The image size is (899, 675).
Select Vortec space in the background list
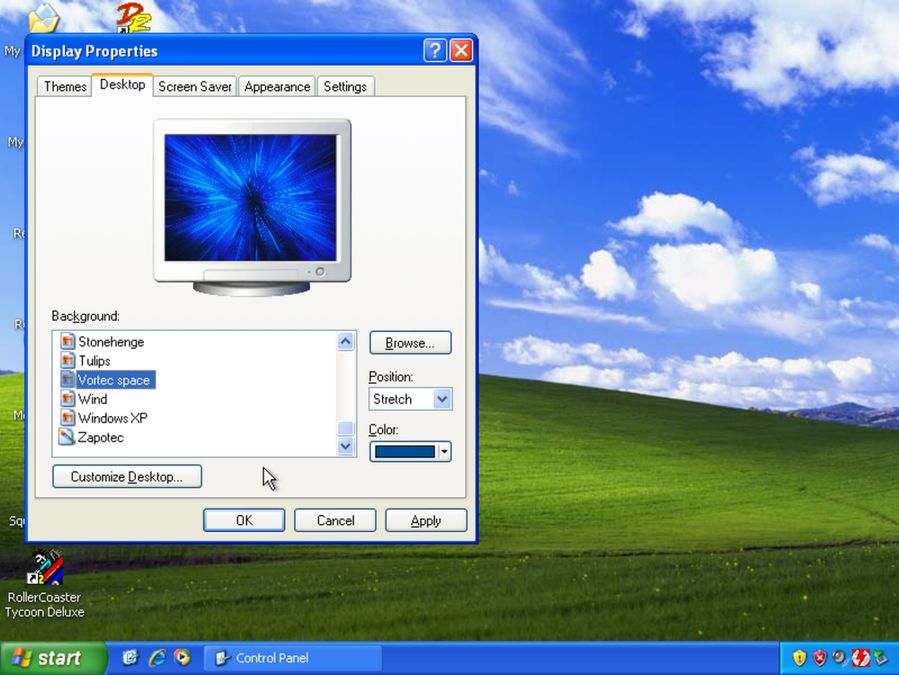115,380
